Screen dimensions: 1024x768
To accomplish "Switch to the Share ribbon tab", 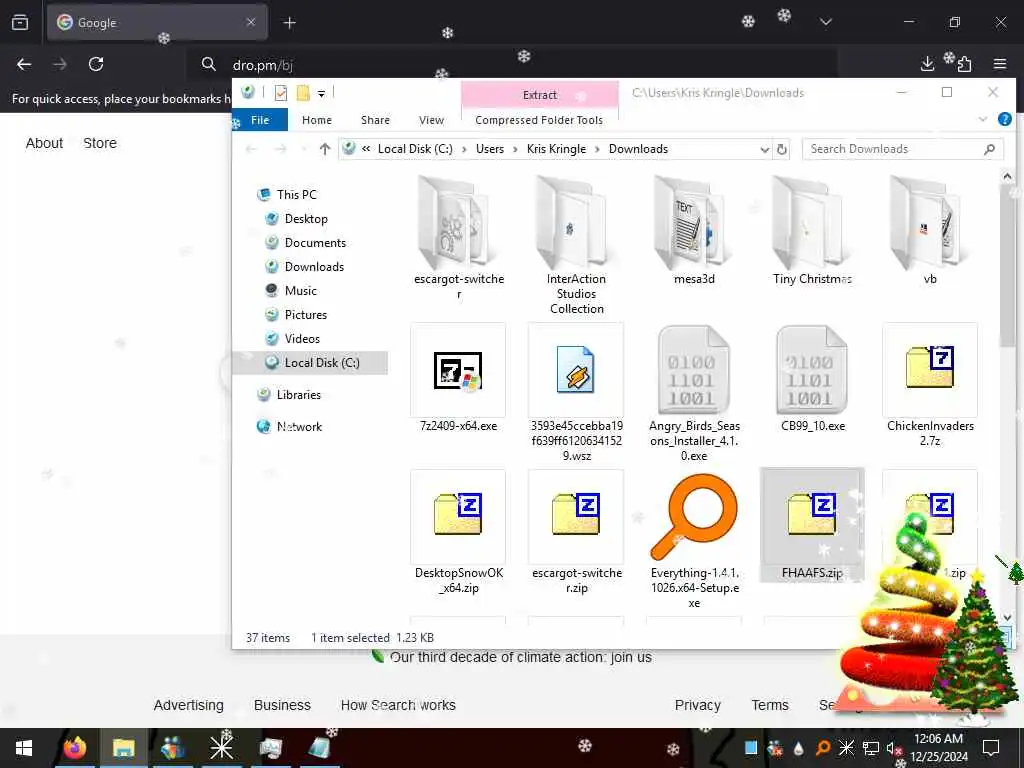I will click(376, 120).
